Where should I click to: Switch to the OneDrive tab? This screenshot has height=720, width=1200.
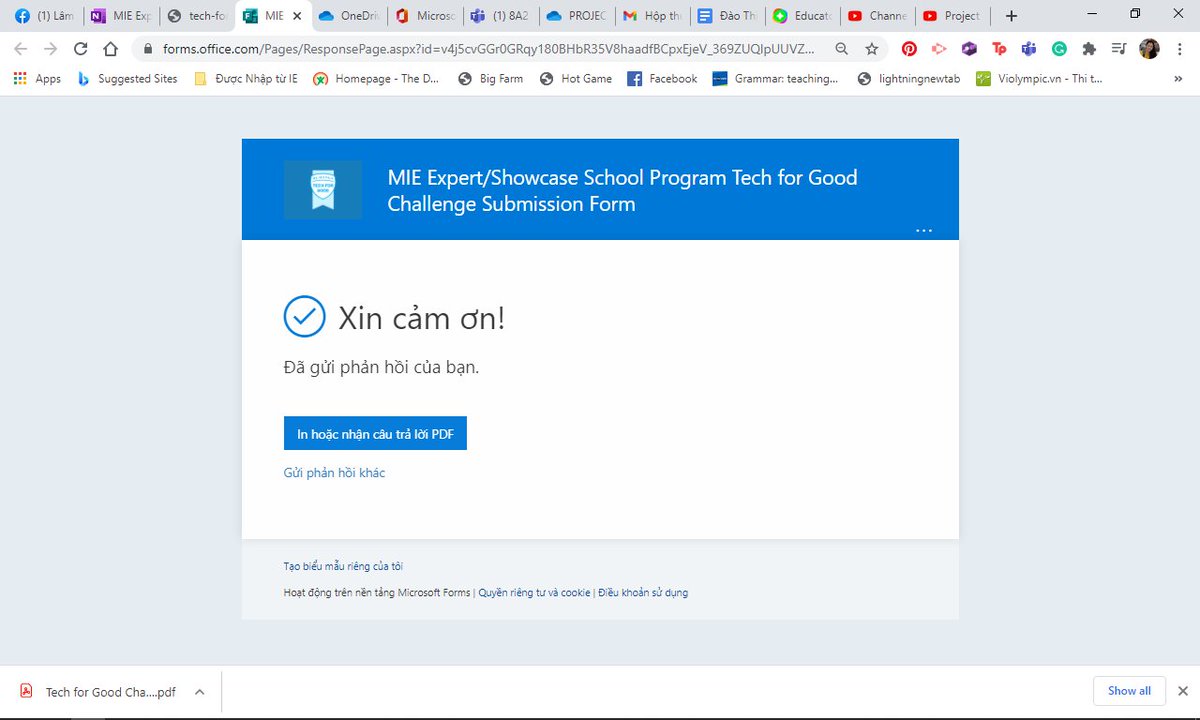pos(349,16)
